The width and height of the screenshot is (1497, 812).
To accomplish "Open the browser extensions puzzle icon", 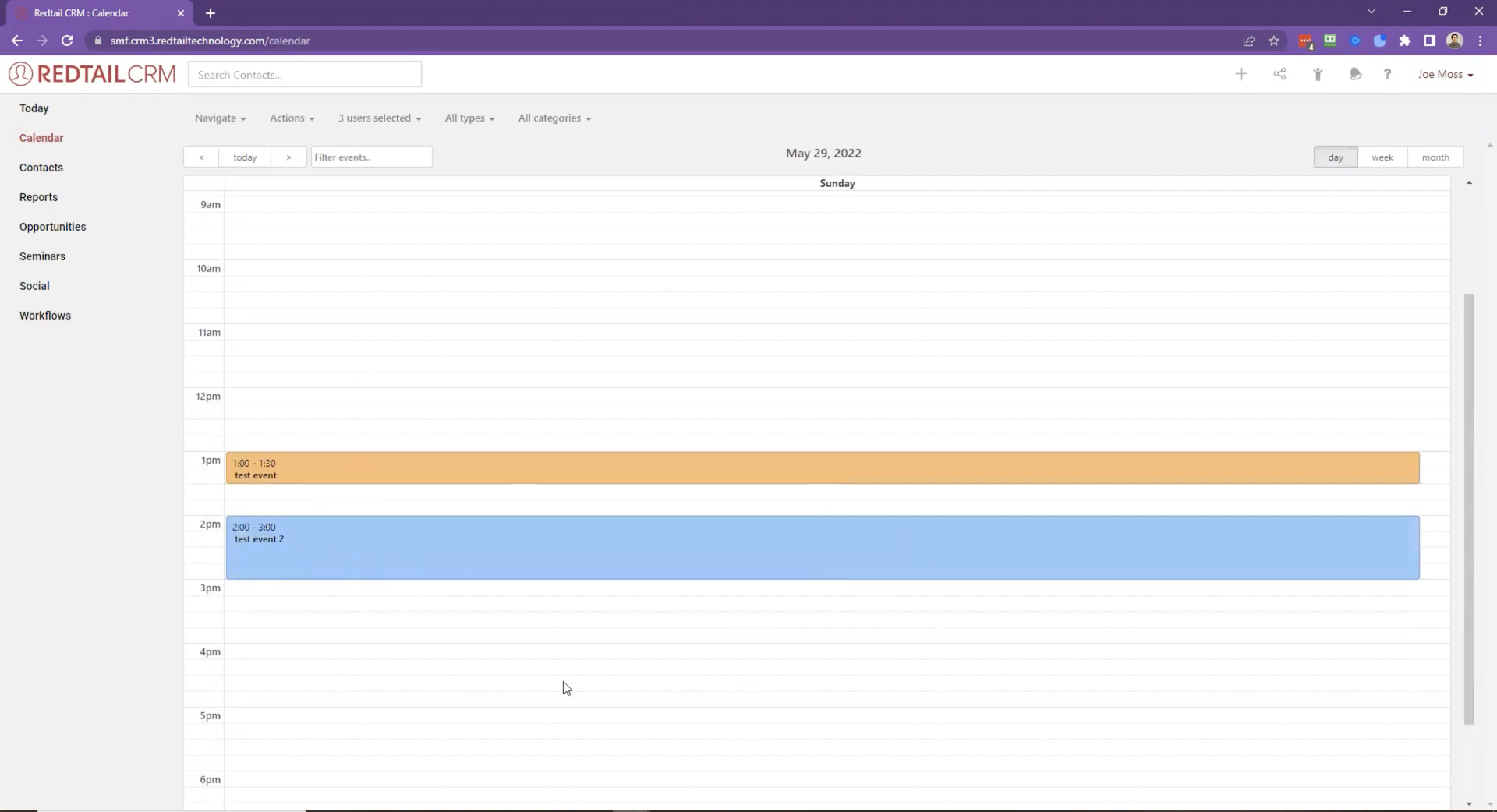I will coord(1405,41).
